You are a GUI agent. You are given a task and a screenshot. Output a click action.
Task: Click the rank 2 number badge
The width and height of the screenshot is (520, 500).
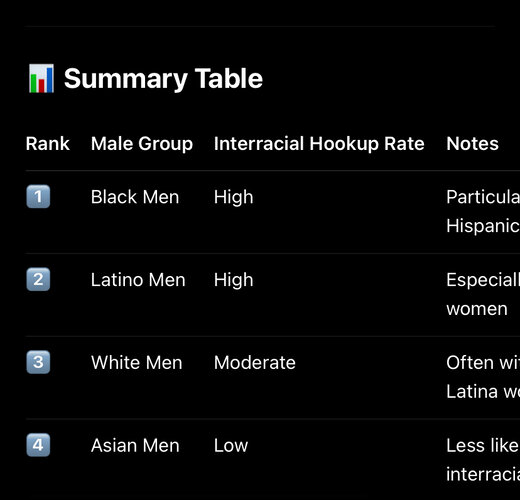click(38, 279)
